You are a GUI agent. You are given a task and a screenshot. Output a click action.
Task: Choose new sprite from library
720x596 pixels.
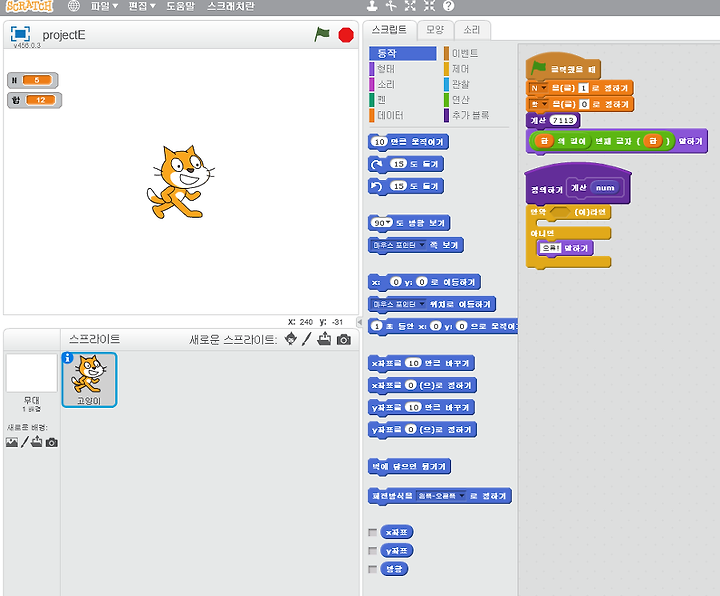coord(291,339)
